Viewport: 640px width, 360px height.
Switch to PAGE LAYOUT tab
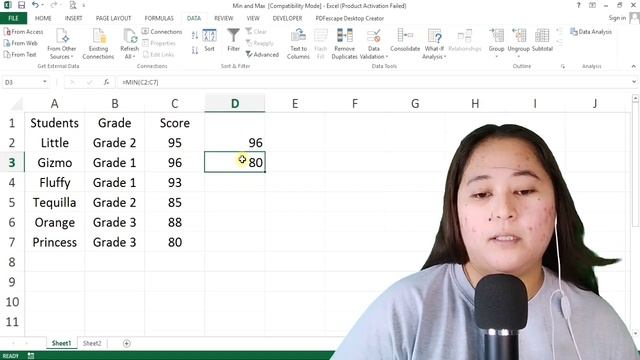coord(113,18)
